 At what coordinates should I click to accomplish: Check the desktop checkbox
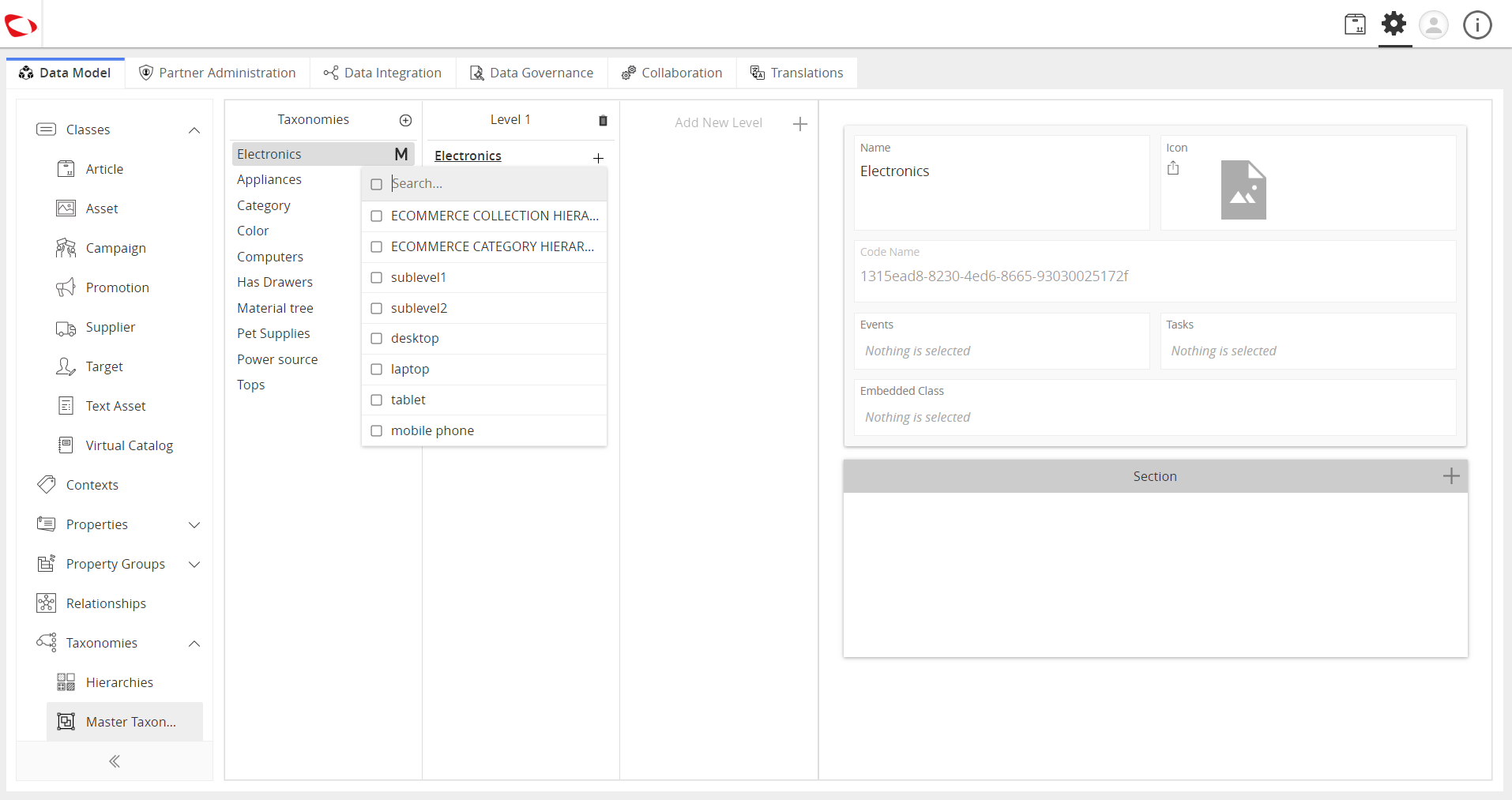pyautogui.click(x=377, y=338)
